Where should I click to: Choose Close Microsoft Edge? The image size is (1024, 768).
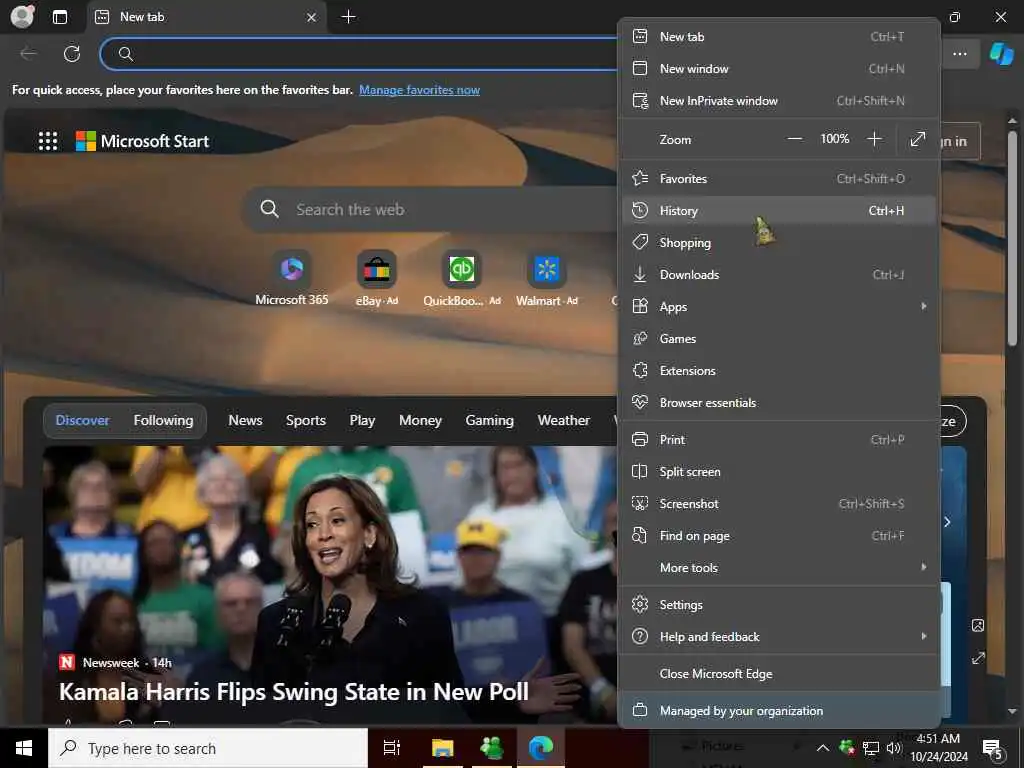[x=779, y=673]
